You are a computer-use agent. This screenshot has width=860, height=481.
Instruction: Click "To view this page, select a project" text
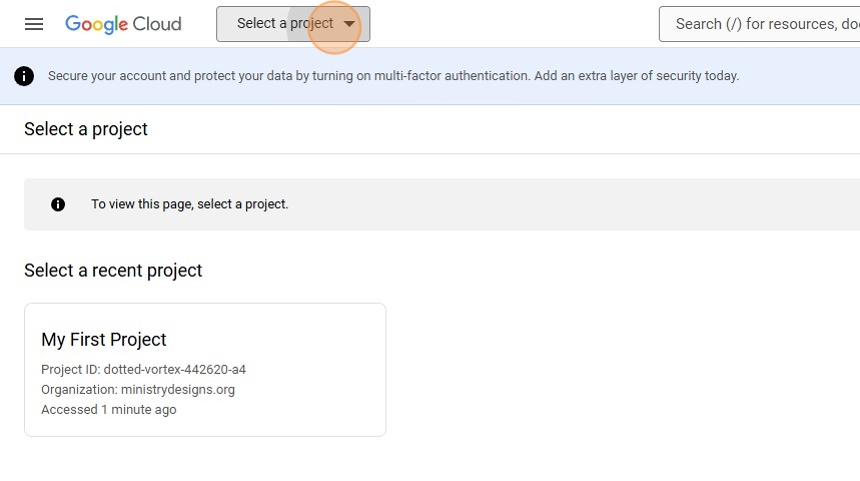coord(190,204)
